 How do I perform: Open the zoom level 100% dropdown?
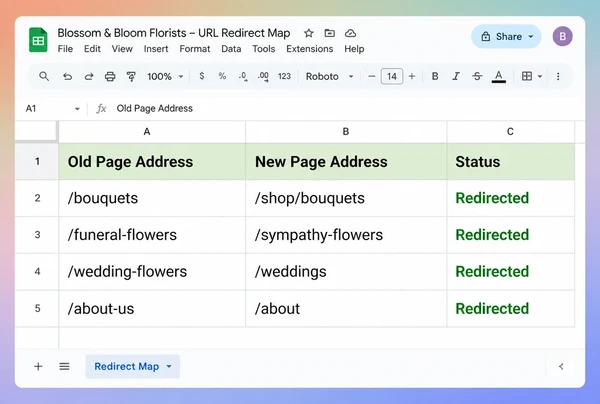pos(165,77)
